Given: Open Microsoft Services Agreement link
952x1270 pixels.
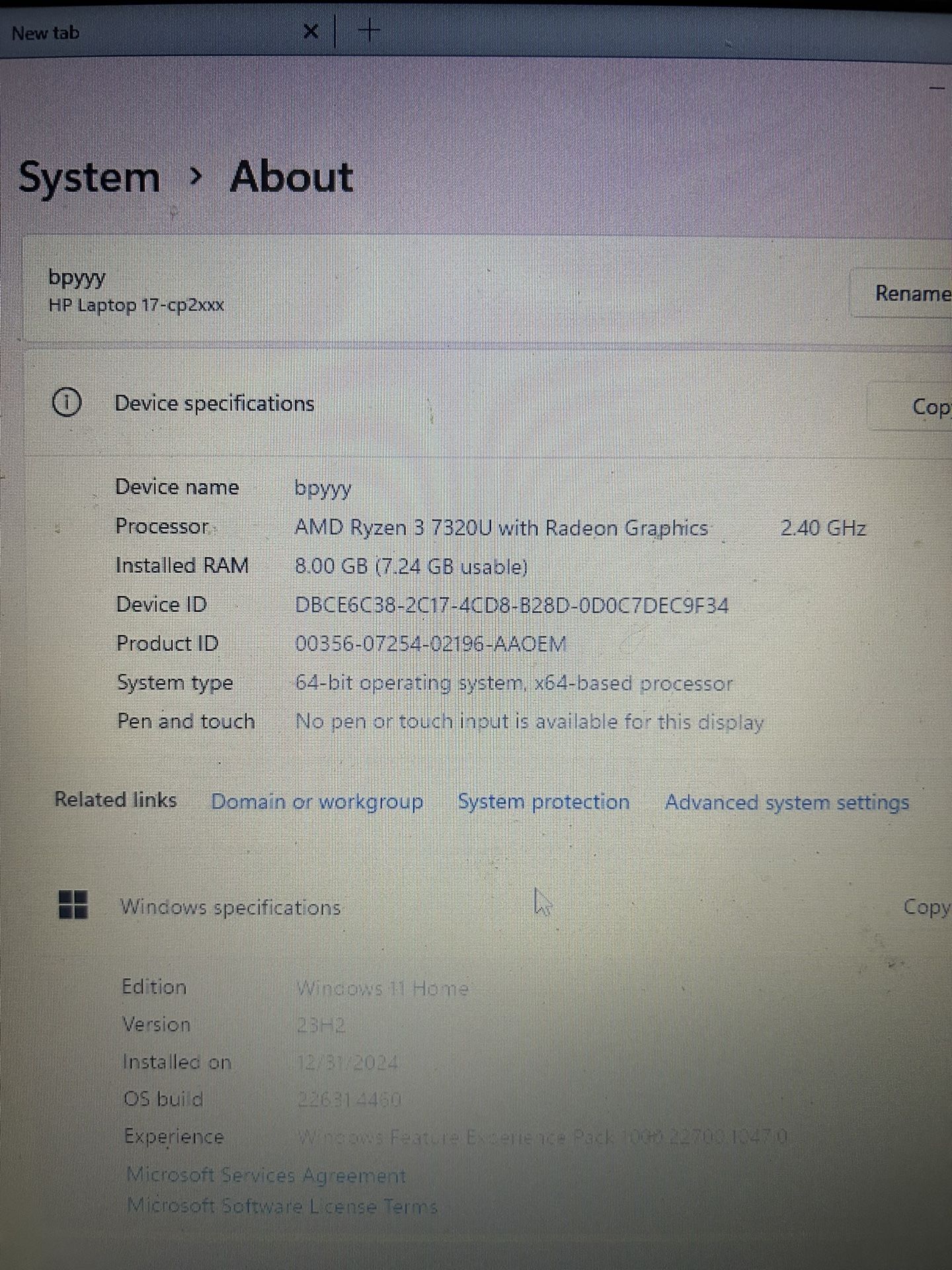Looking at the screenshot, I should pyautogui.click(x=266, y=1175).
